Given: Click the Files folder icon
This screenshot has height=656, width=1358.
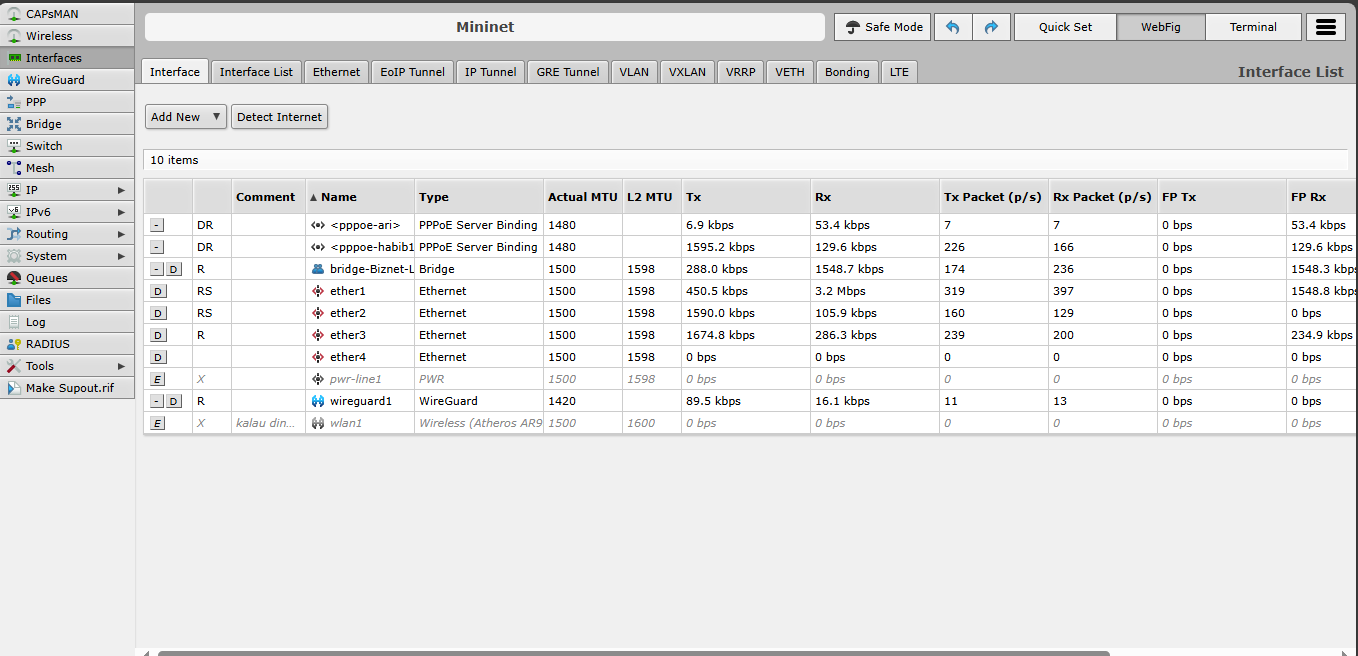Looking at the screenshot, I should pyautogui.click(x=14, y=300).
